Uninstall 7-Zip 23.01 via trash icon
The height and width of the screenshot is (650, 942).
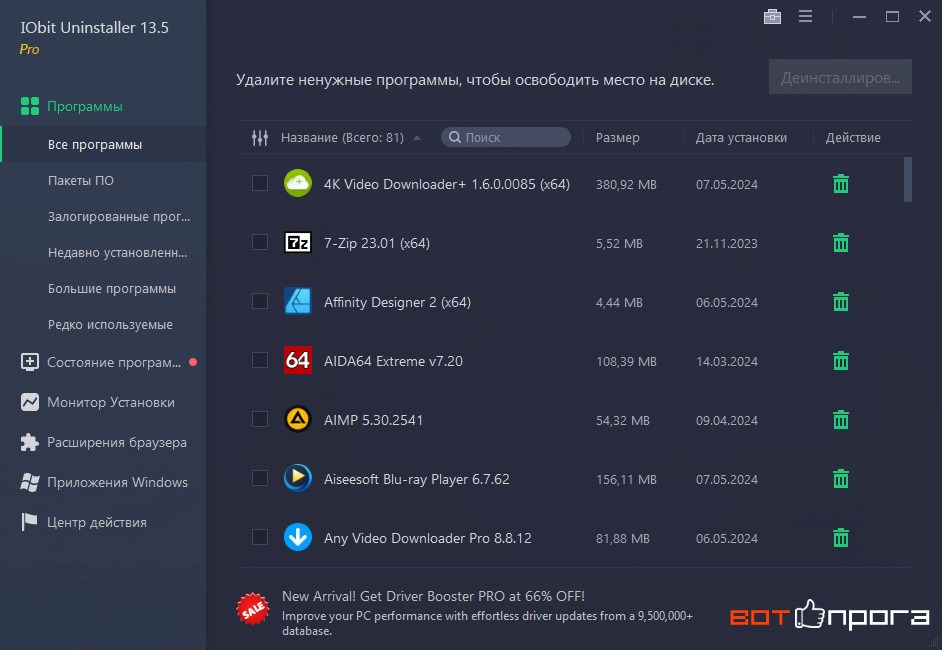840,243
